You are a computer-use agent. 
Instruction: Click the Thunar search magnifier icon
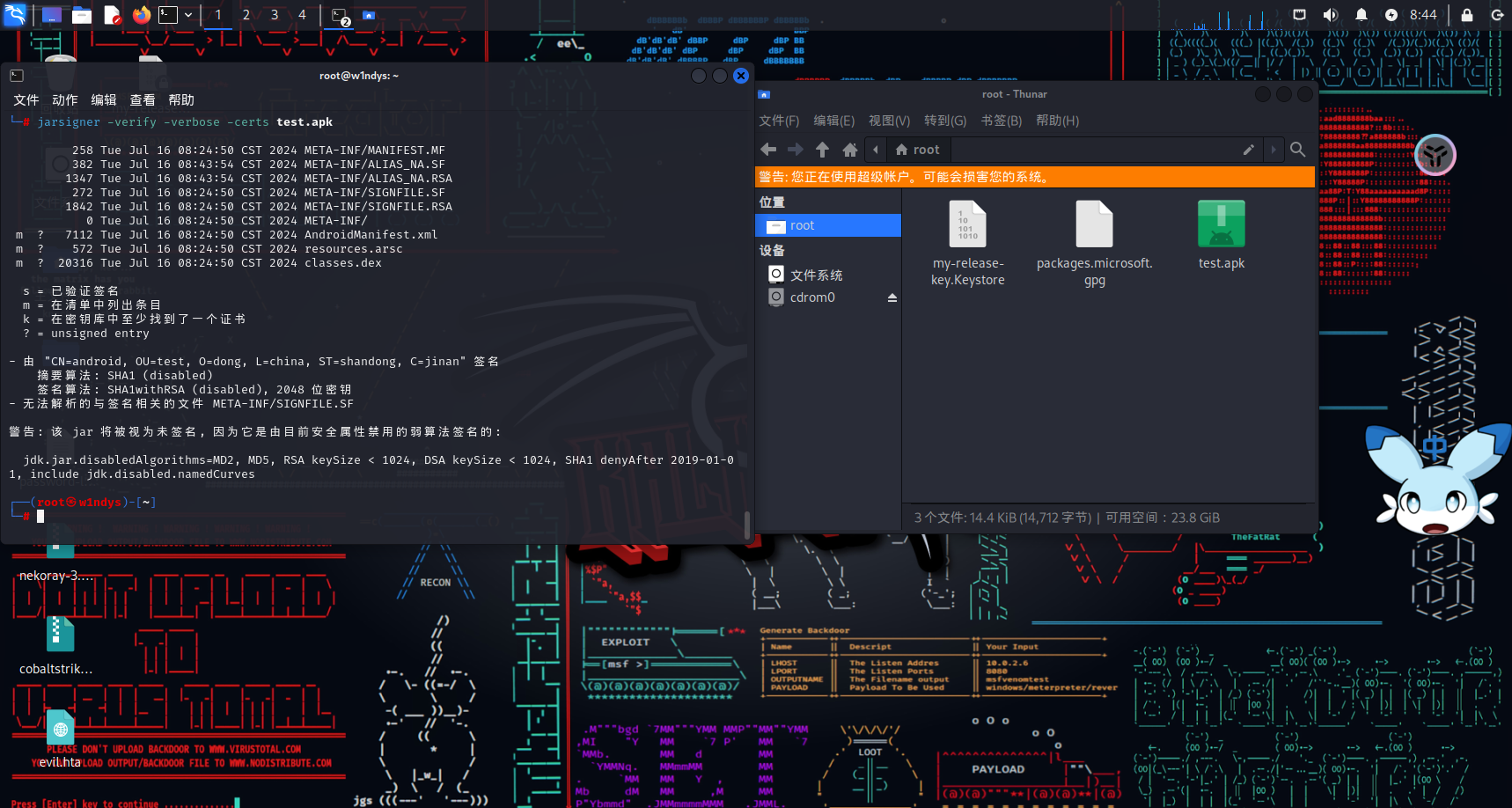(1297, 150)
